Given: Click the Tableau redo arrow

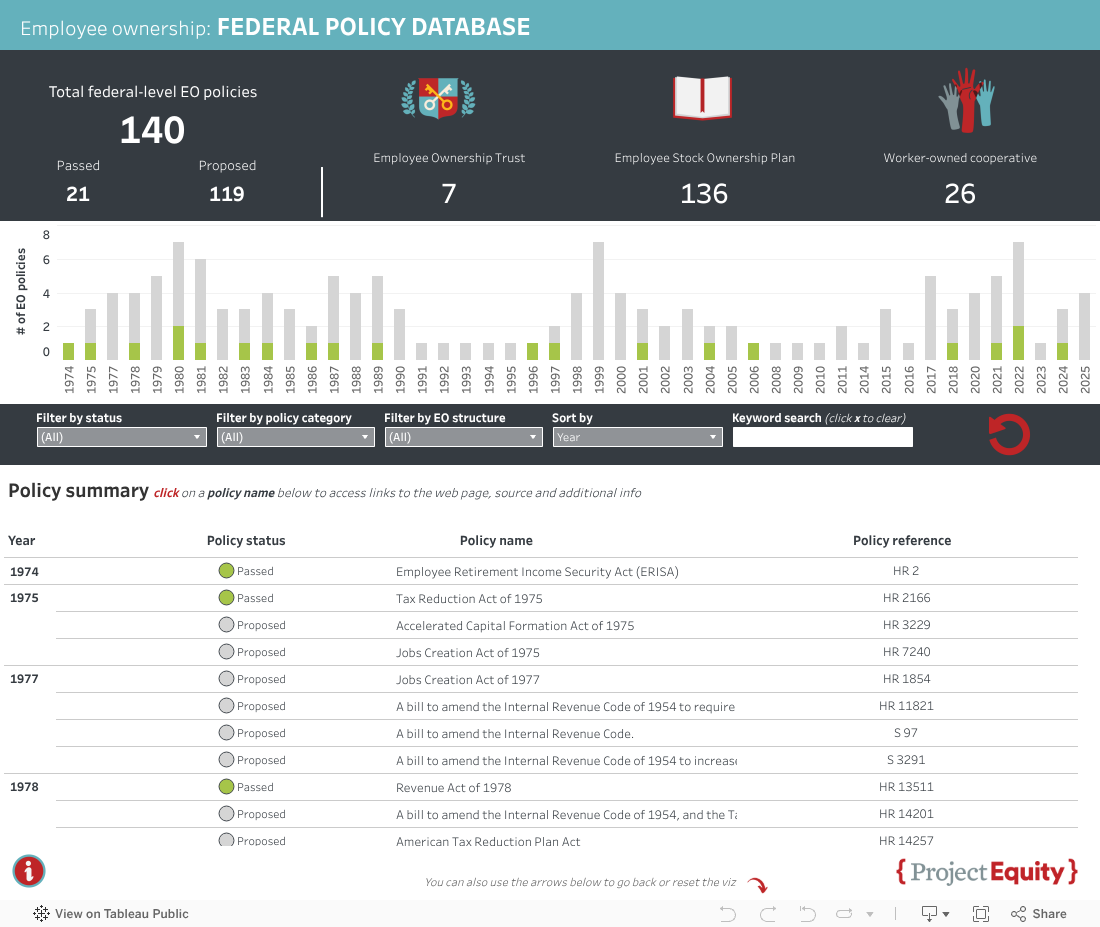Looking at the screenshot, I should (768, 913).
